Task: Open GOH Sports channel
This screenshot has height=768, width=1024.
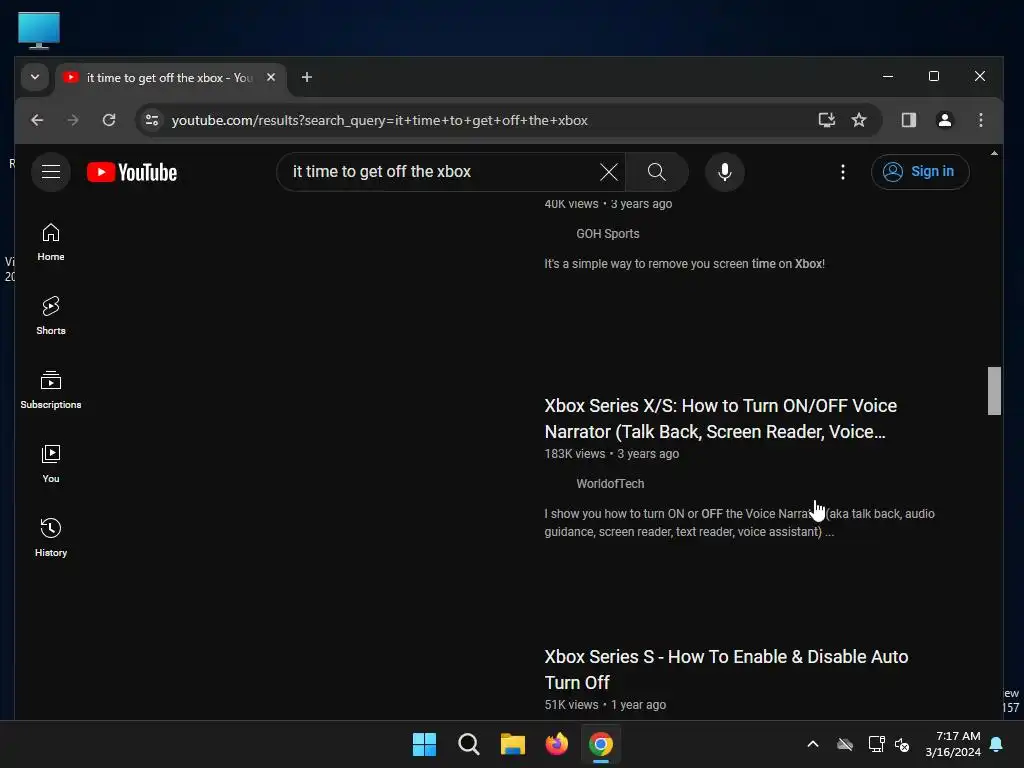Action: (x=607, y=234)
